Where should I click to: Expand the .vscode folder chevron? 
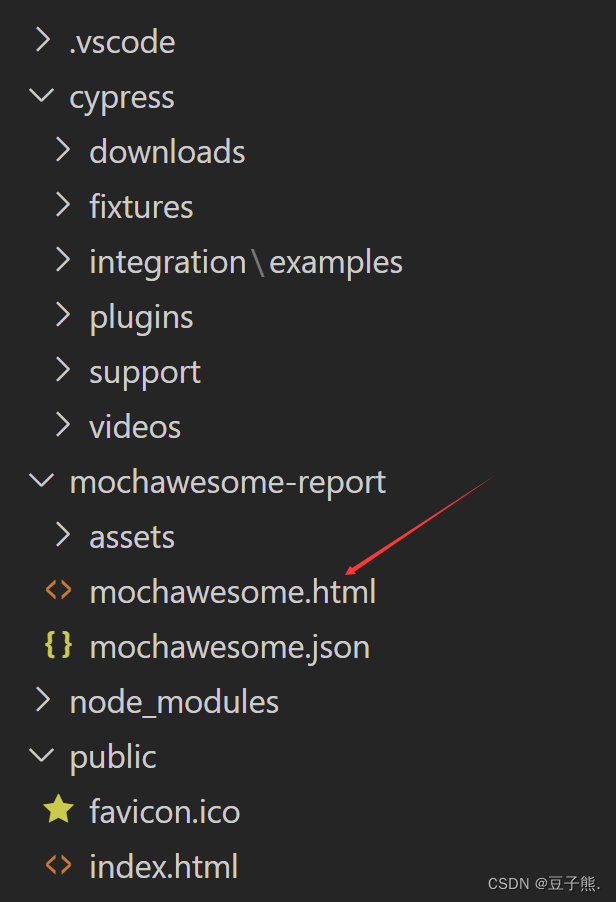[x=42, y=41]
